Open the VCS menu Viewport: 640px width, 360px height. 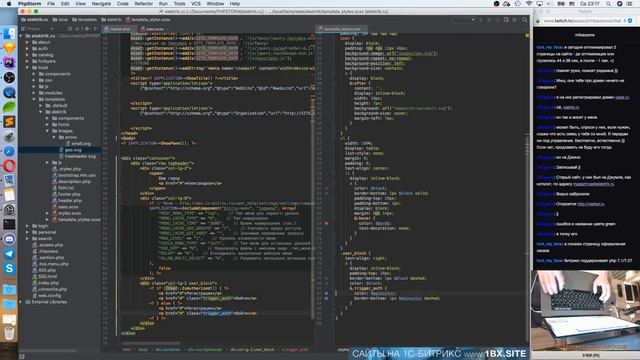click(196, 4)
